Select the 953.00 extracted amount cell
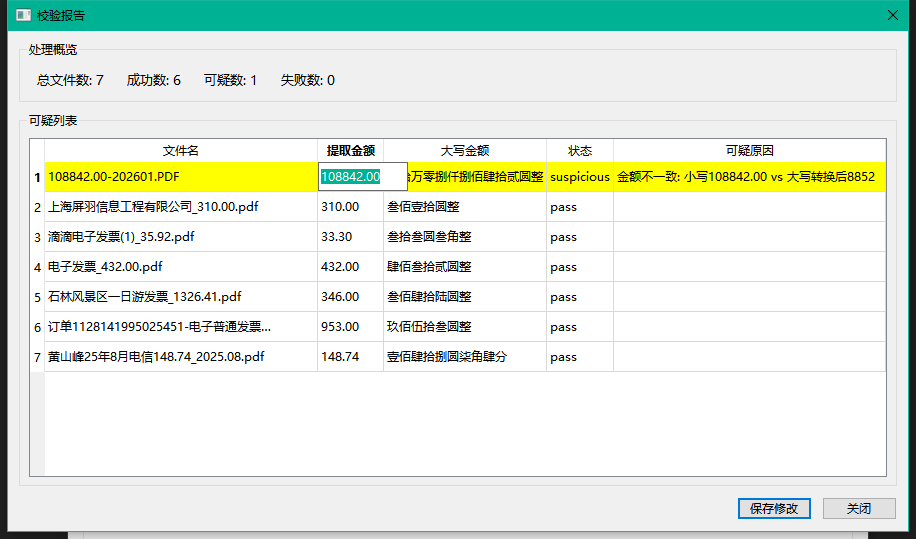Screen dimensions: 916x539 (x=350, y=327)
